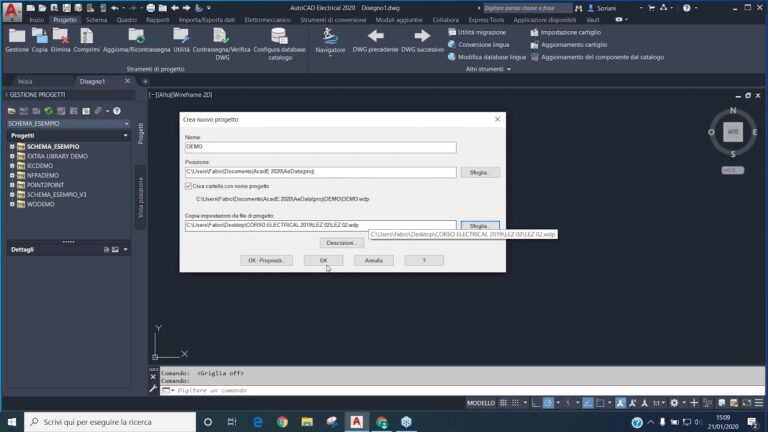Open Chrome from the Windows taskbar
The height and width of the screenshot is (432, 768).
coord(282,422)
